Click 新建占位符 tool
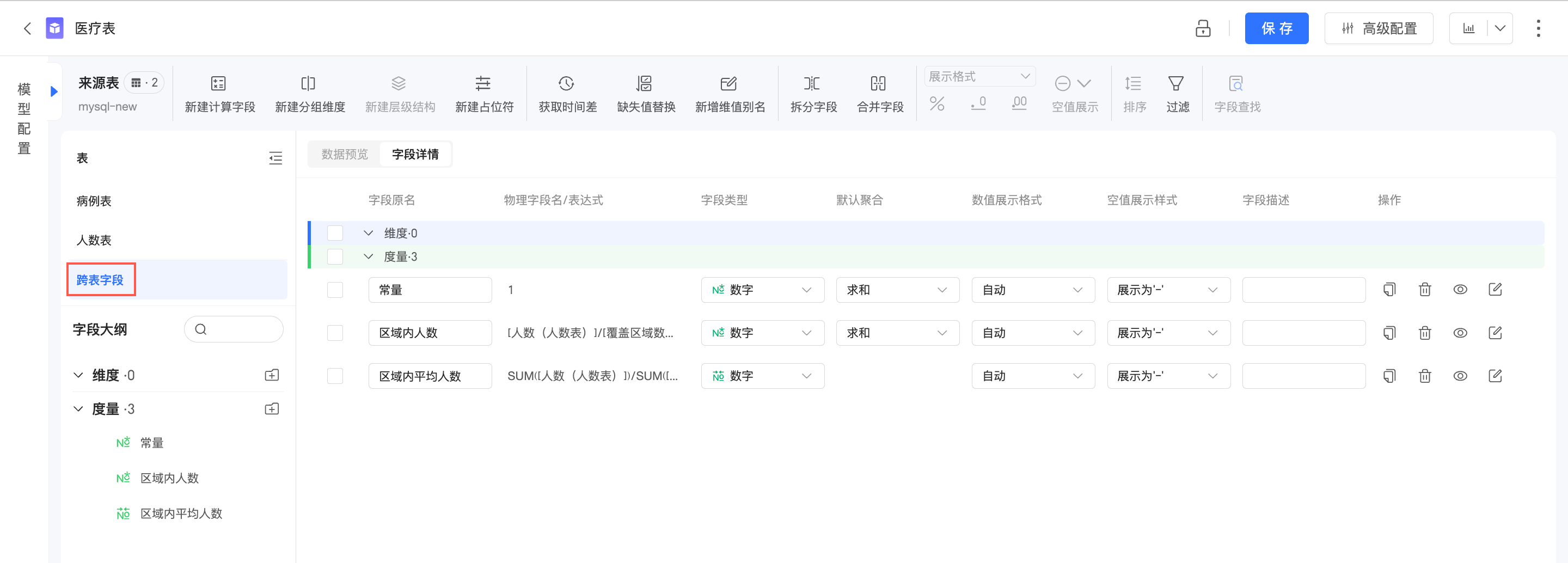Image resolution: width=1568 pixels, height=563 pixels. pos(484,94)
